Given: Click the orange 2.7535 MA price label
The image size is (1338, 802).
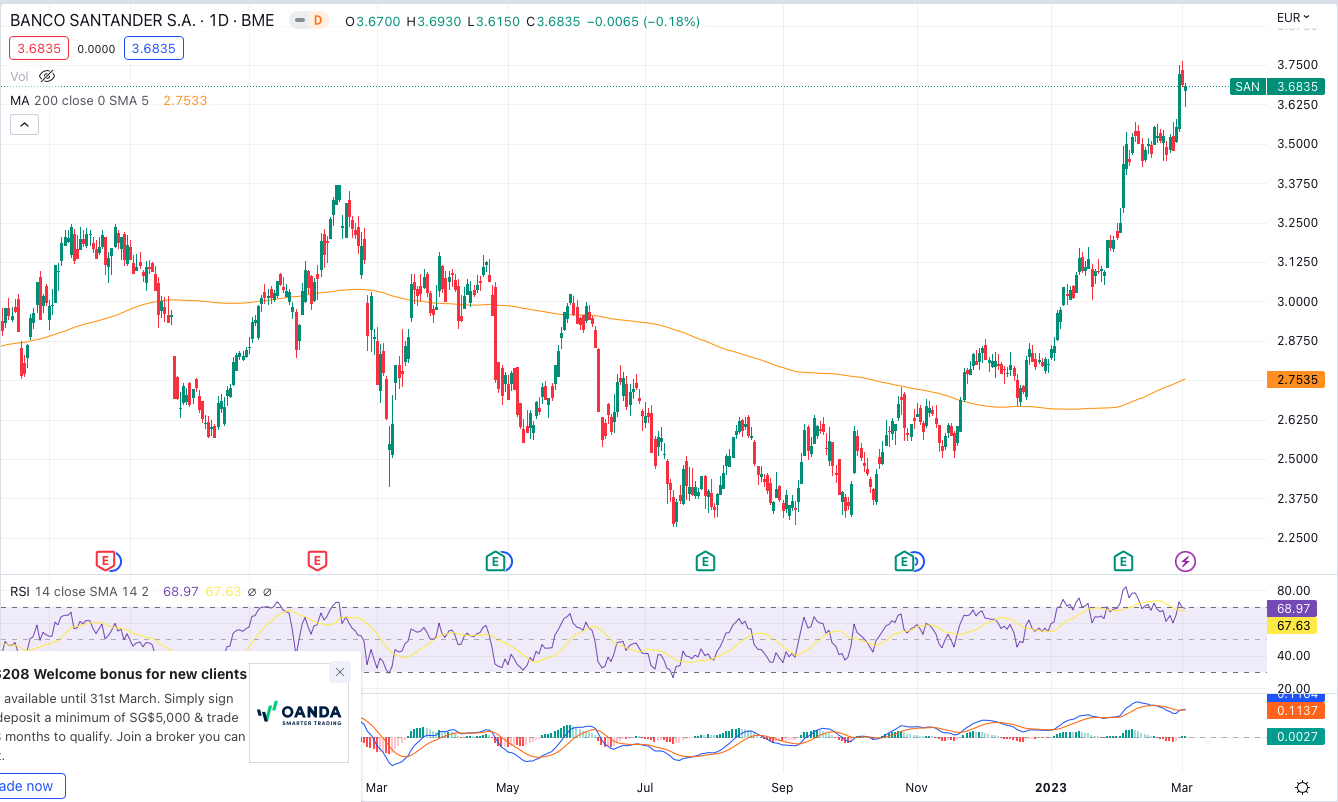Looking at the screenshot, I should [x=1294, y=380].
